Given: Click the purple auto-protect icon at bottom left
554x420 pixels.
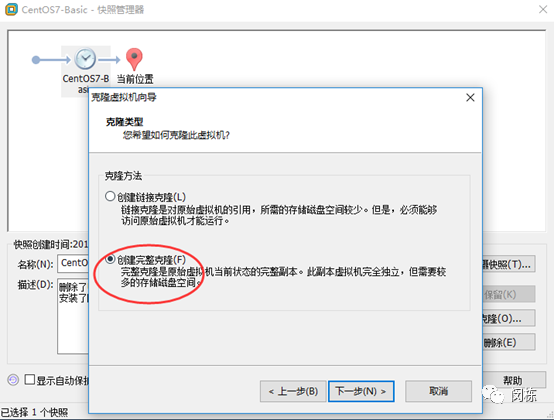Looking at the screenshot, I should 13,380.
